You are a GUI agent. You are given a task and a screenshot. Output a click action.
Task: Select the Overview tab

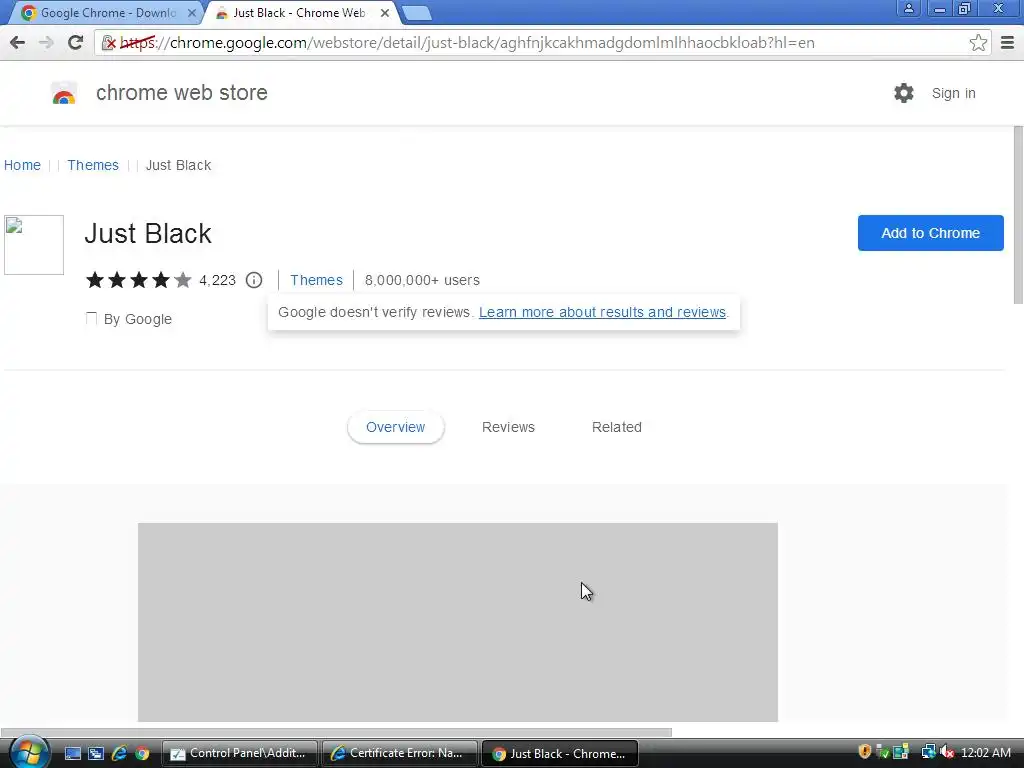(396, 427)
